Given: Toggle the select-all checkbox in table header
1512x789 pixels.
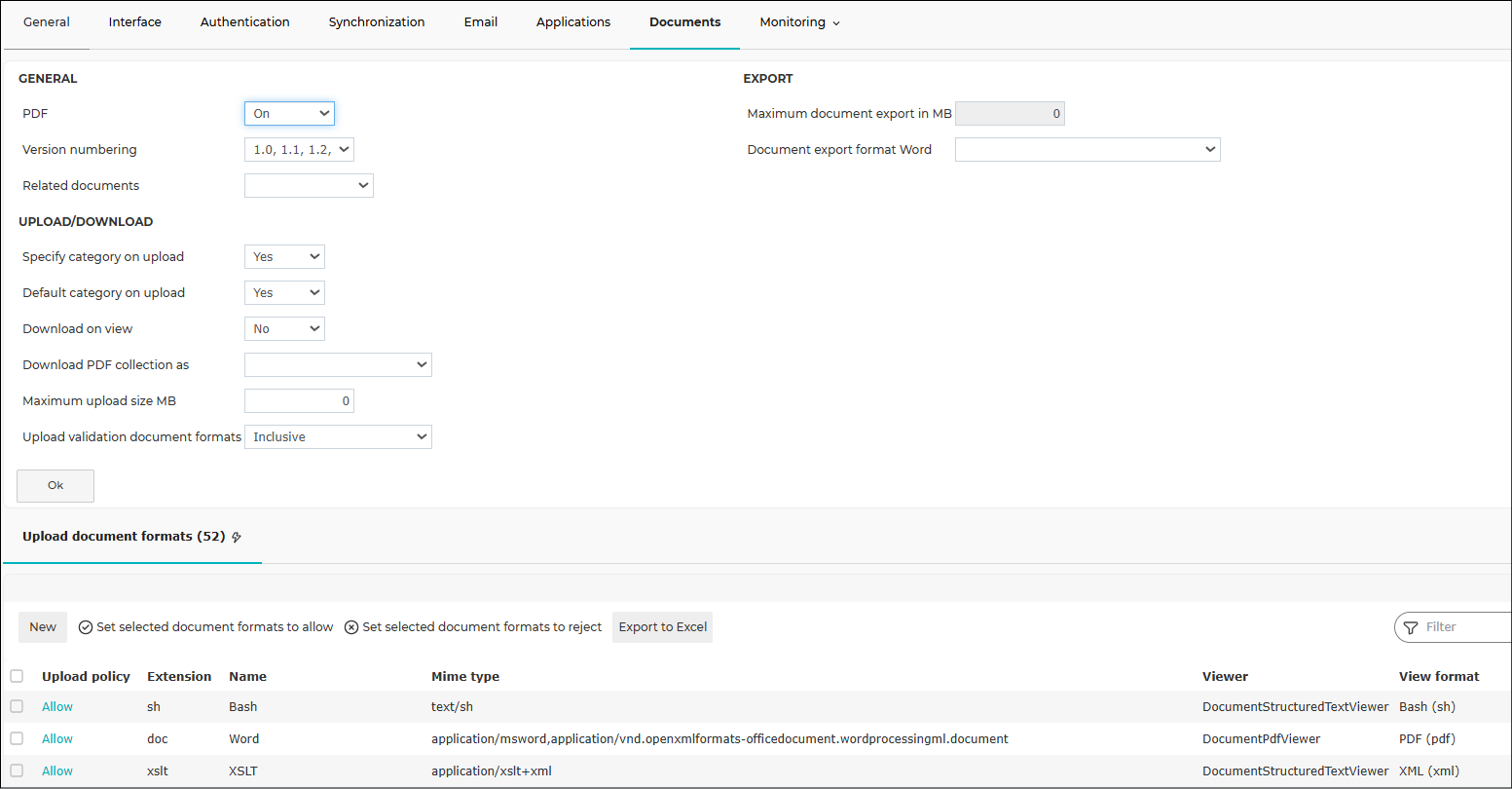Looking at the screenshot, I should click(17, 676).
